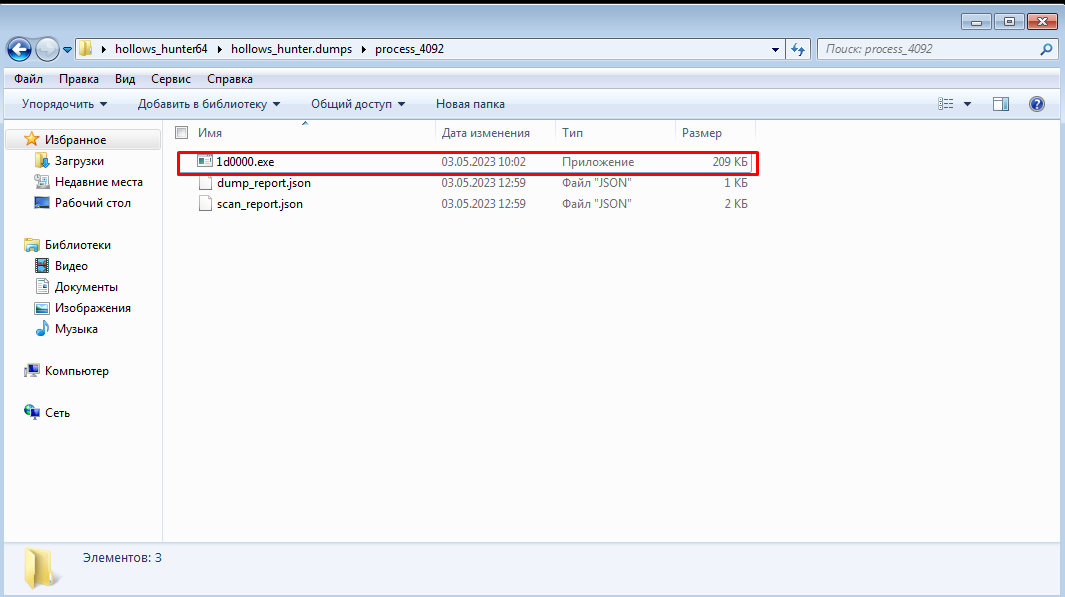The image size is (1065, 597).
Task: Select Избранное in navigation pane
Action: point(75,140)
